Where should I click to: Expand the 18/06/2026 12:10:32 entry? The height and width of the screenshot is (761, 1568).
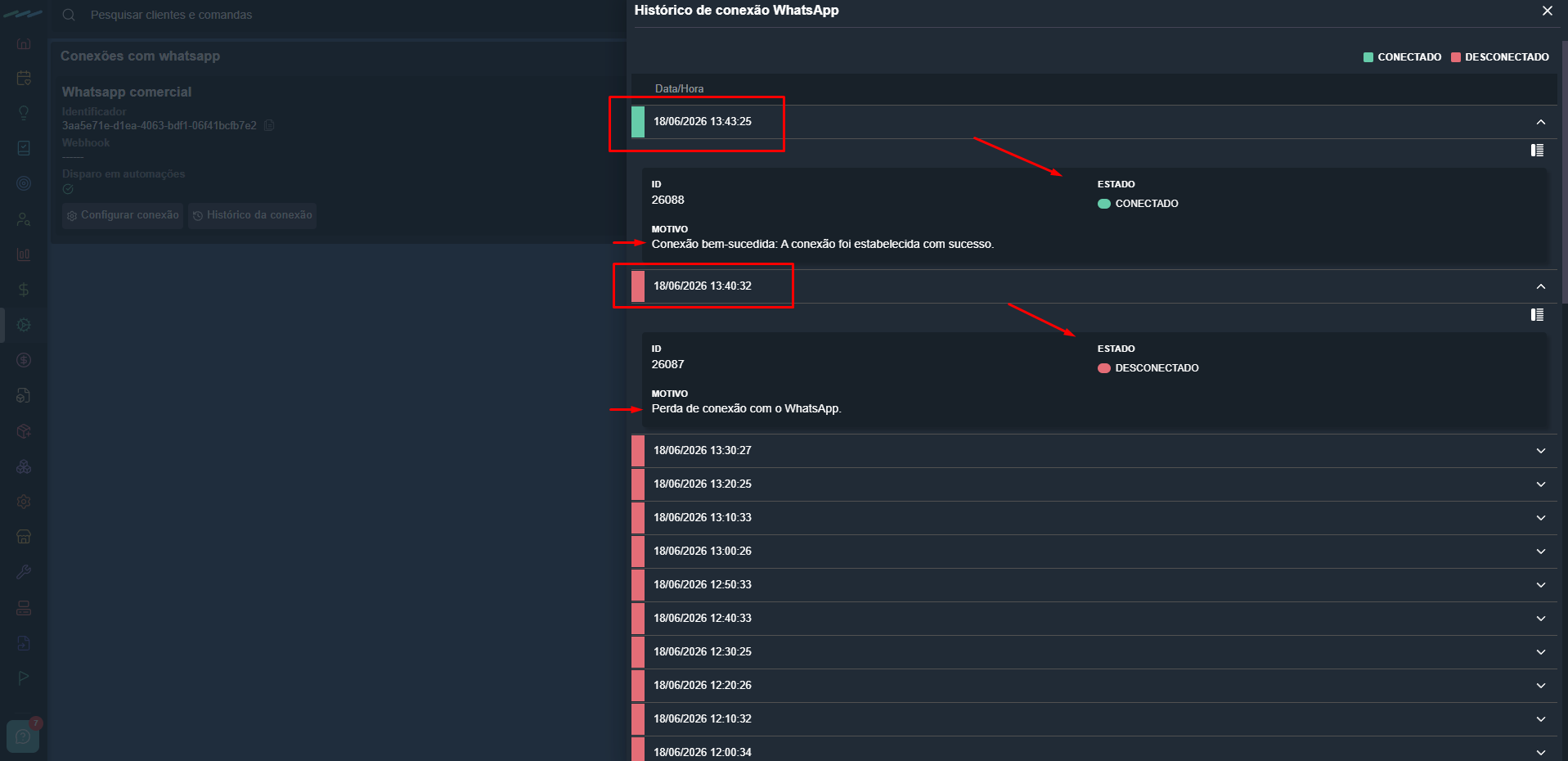click(1540, 719)
